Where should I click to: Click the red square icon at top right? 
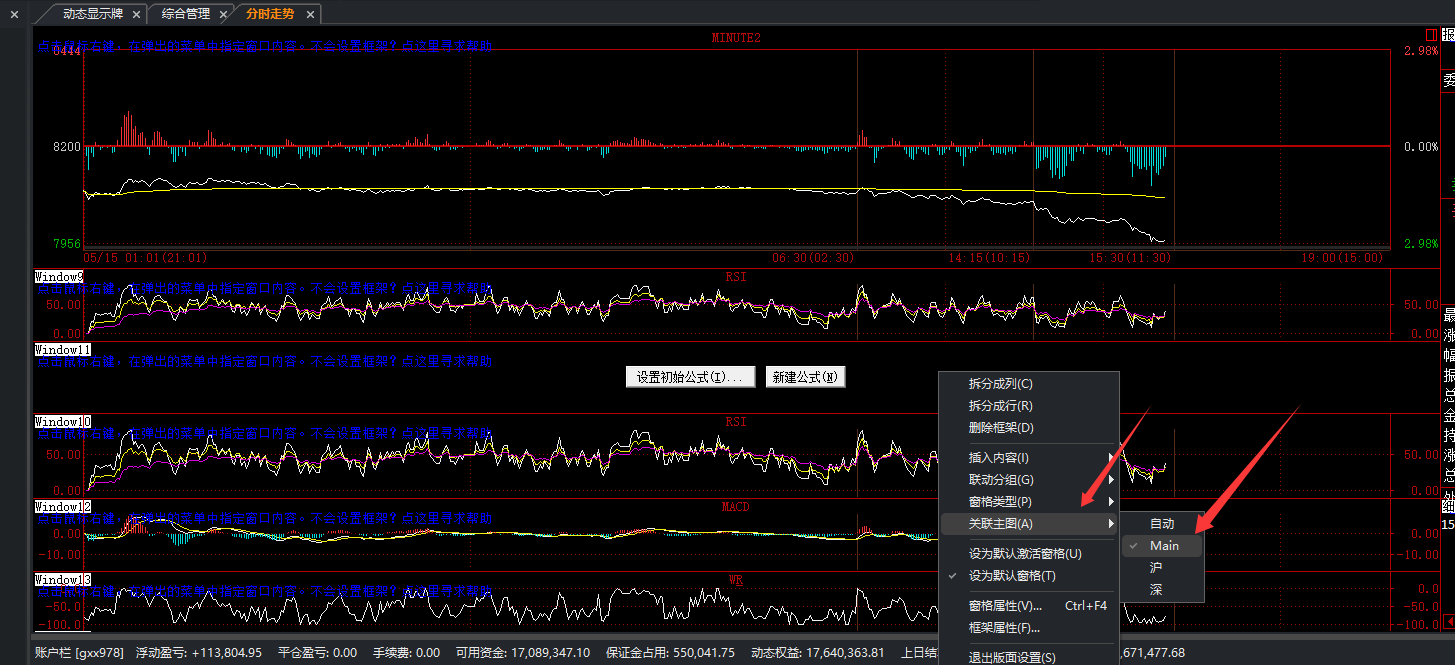1431,35
